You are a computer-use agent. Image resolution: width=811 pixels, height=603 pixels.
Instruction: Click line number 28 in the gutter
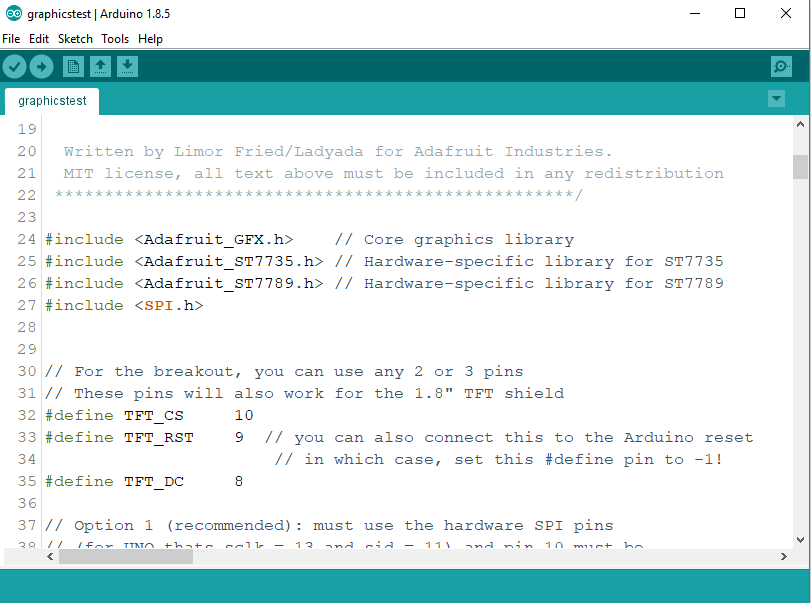coord(26,327)
